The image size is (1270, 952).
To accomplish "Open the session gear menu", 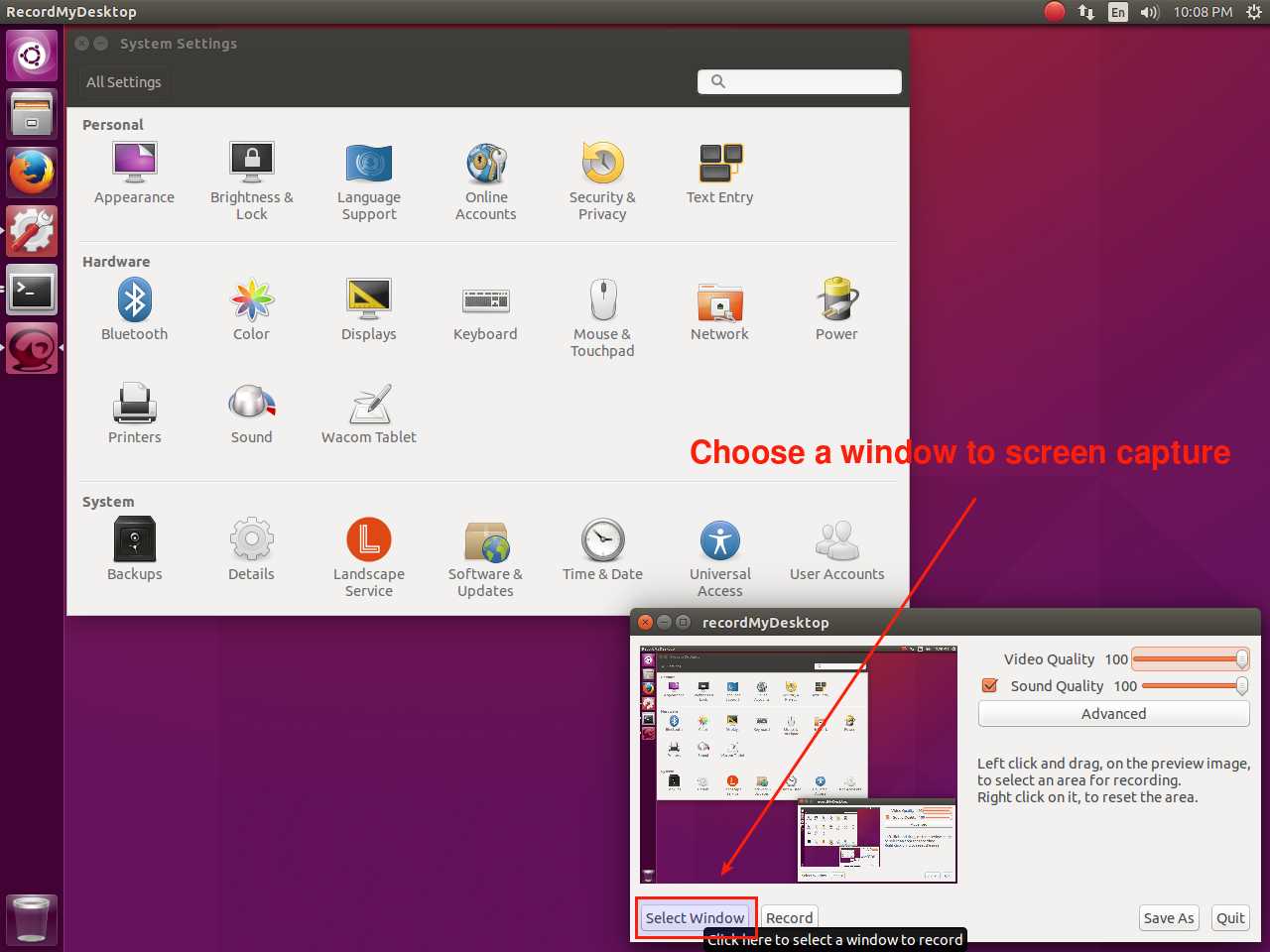I will click(1253, 12).
